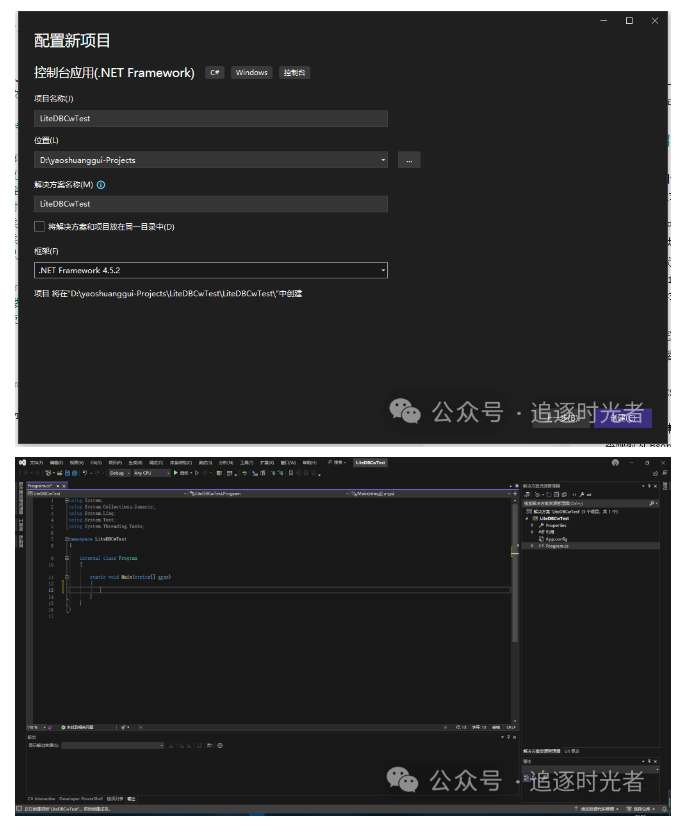This screenshot has width=685, height=825.
Task: Click the Live Share icon
Action: [656, 473]
